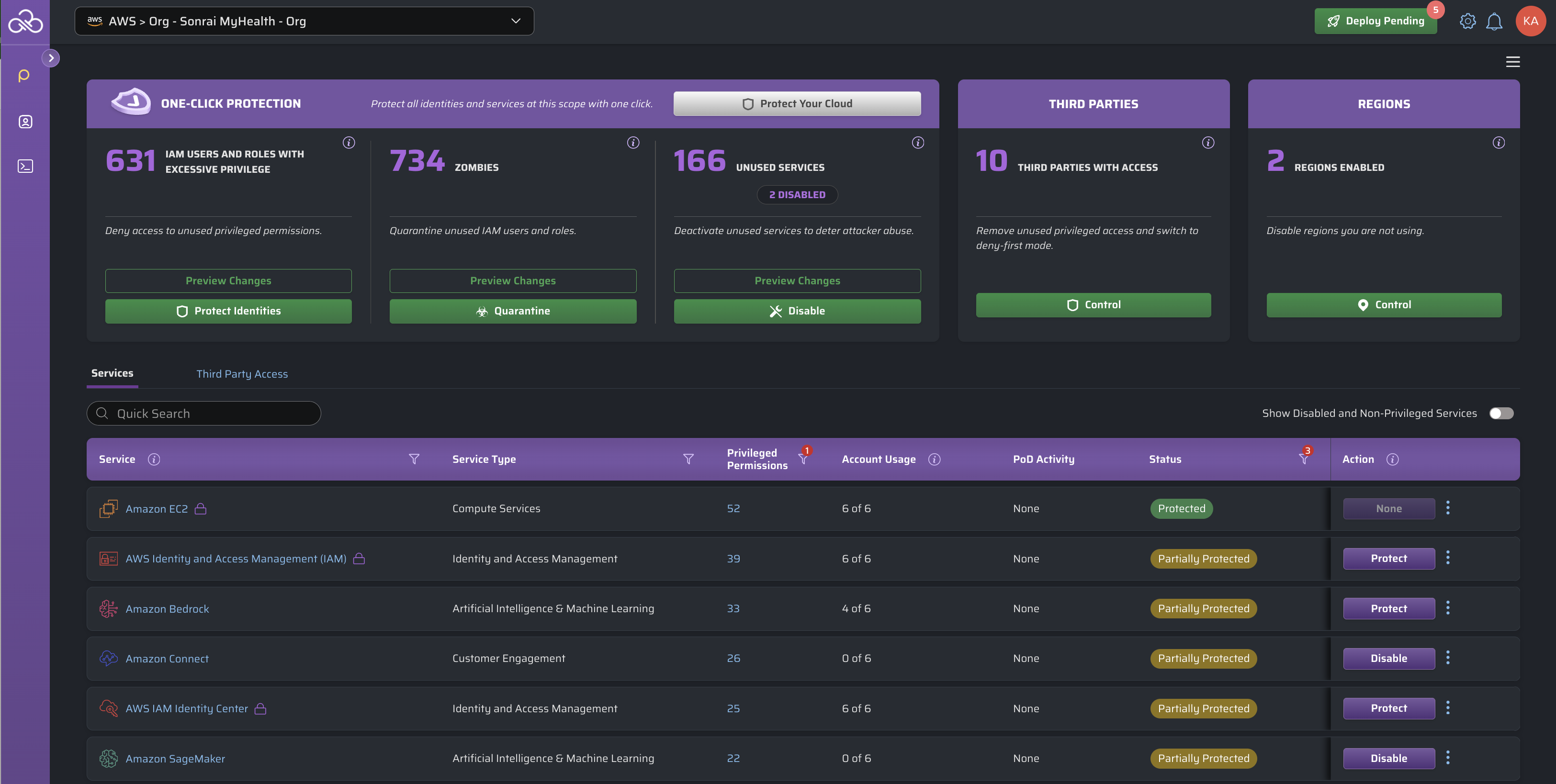The height and width of the screenshot is (784, 1556).
Task: Click the Sonrai cloud logo in top-left corner
Action: pos(25,21)
